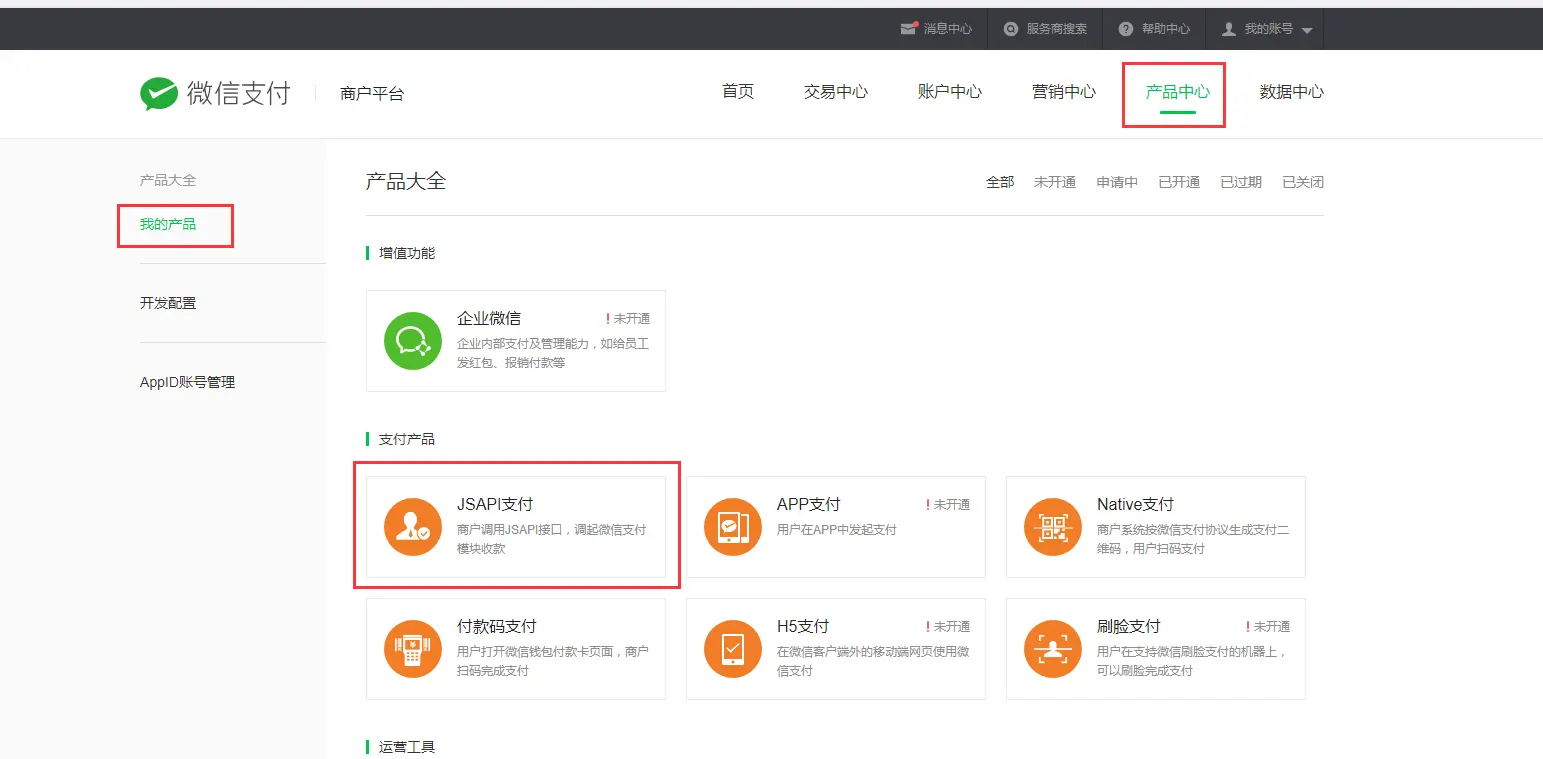
Task: Click 刷脸支付 description about 刷脸完成支付
Action: [x=1193, y=661]
